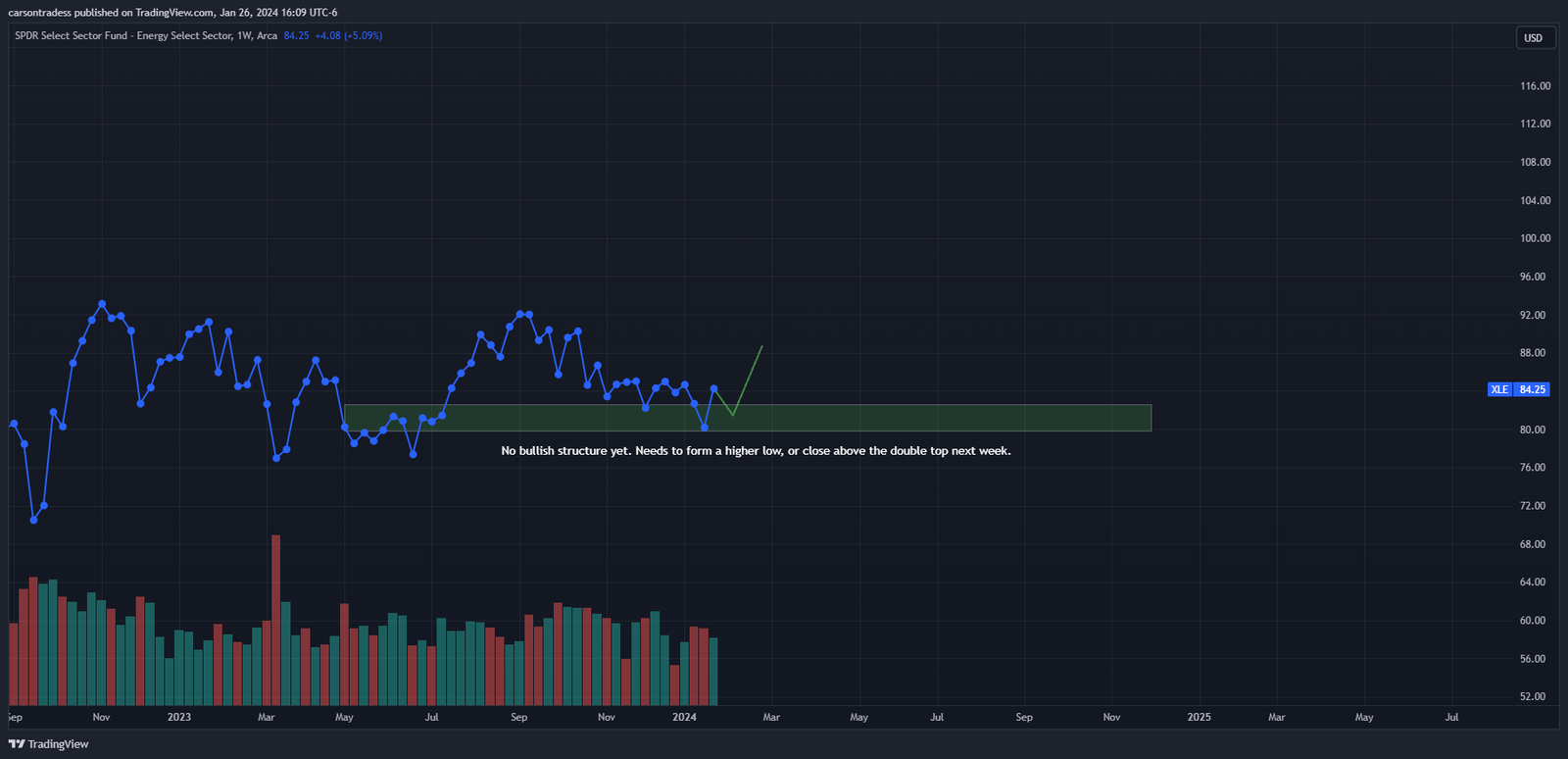Click the 52.00 price axis label
This screenshot has height=759, width=1568.
point(1533,696)
